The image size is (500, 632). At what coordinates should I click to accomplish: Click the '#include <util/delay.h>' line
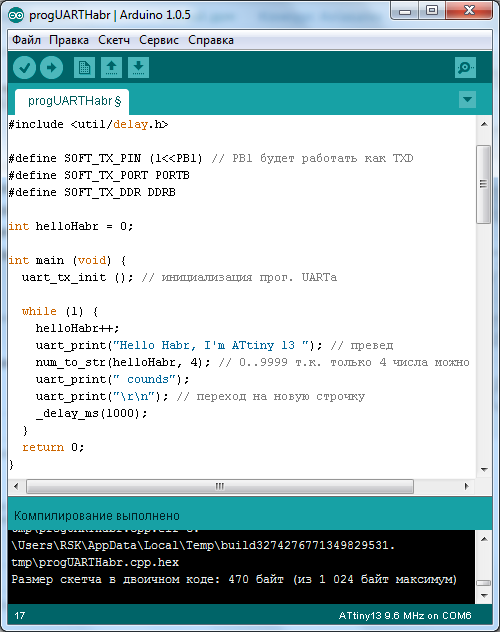88,124
